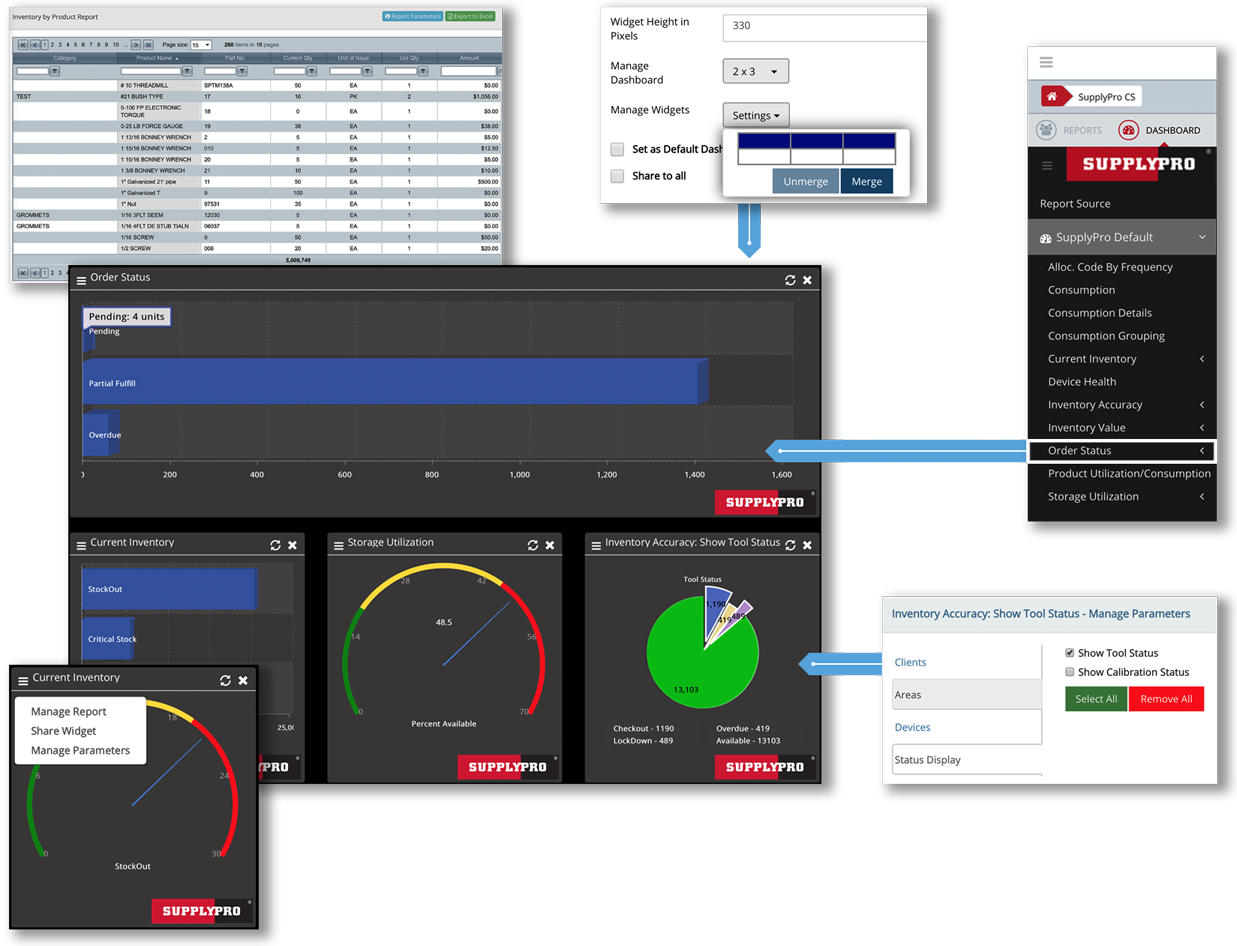Select Consumption Grouping in the sidebar
1237x946 pixels.
point(1106,336)
